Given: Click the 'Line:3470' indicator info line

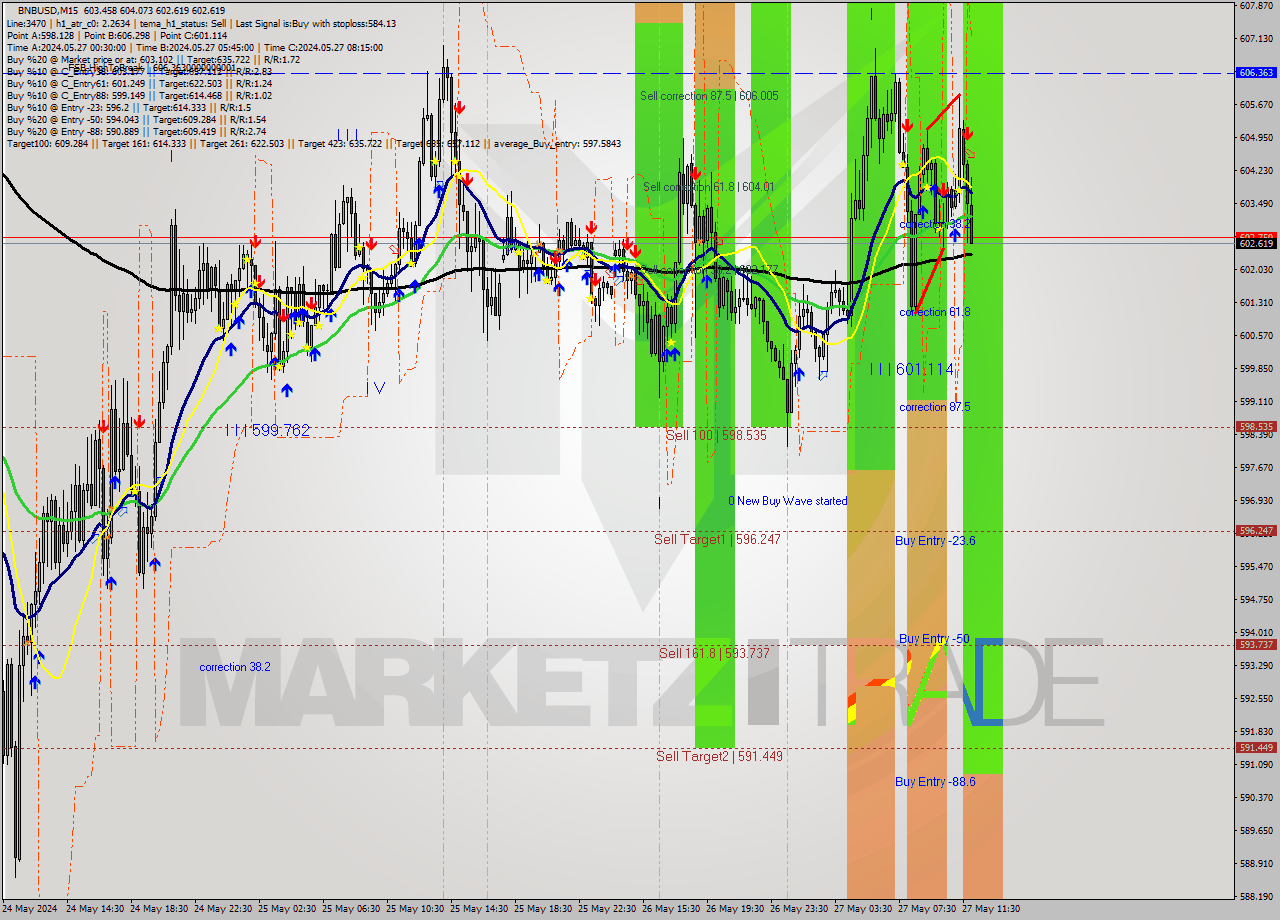Looking at the screenshot, I should [x=200, y=24].
